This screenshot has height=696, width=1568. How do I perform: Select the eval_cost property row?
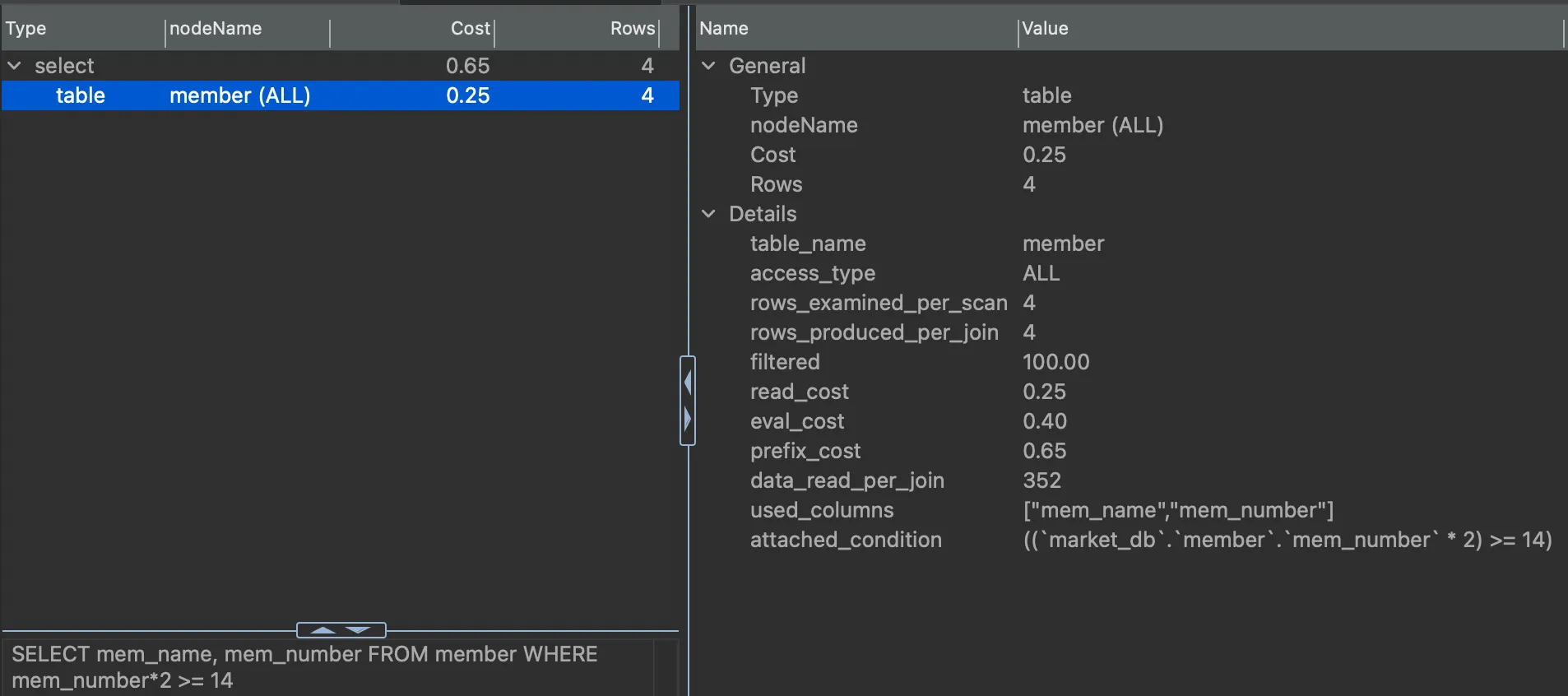(x=1131, y=421)
